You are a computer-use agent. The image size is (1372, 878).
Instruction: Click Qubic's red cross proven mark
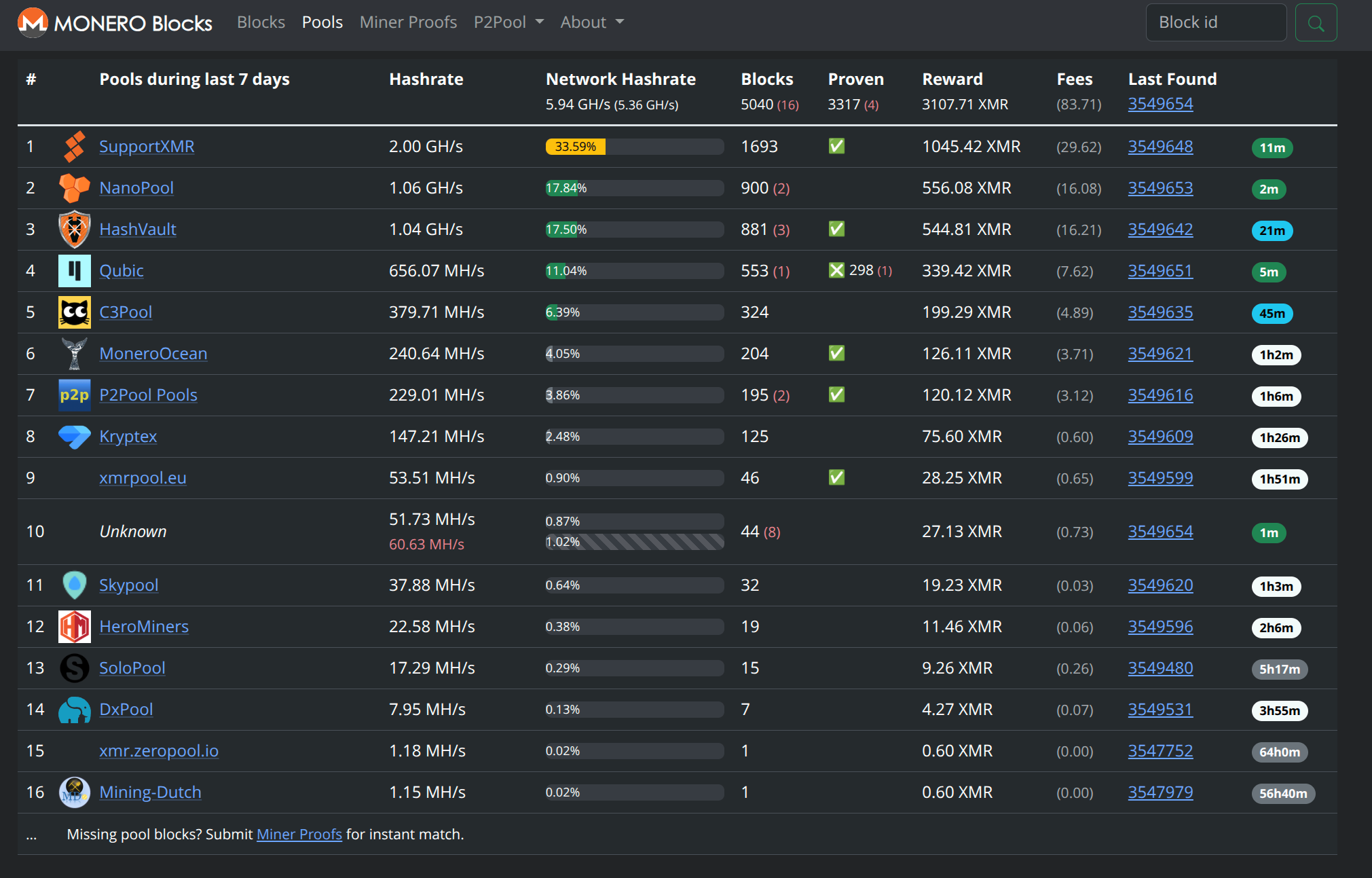tap(836, 271)
